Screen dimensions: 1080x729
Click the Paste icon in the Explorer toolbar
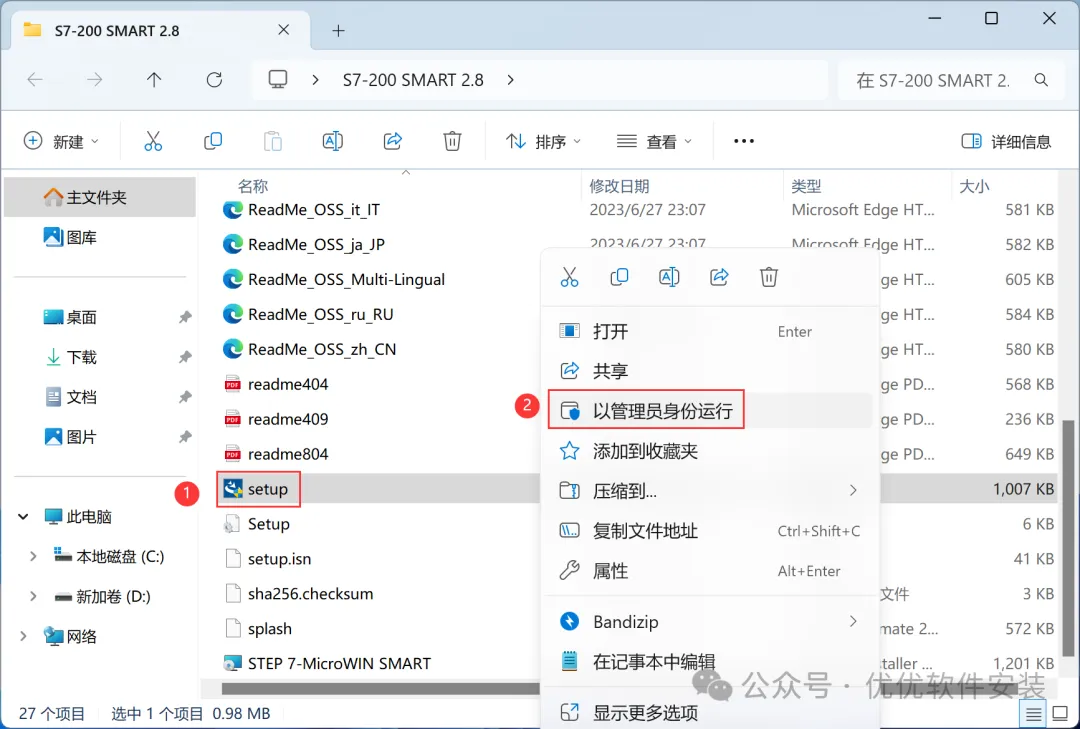(273, 141)
